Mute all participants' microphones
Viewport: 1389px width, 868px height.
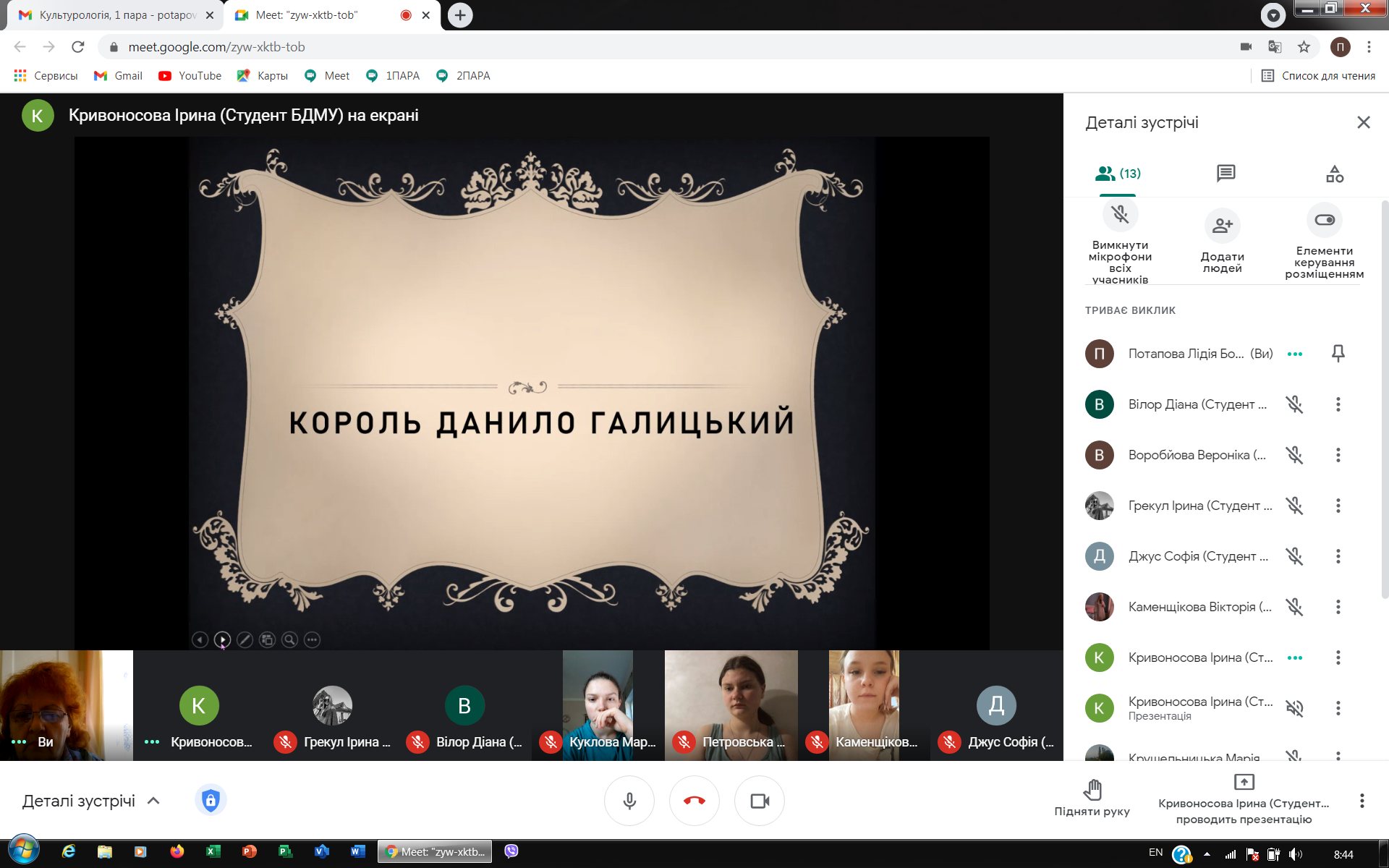1120,216
